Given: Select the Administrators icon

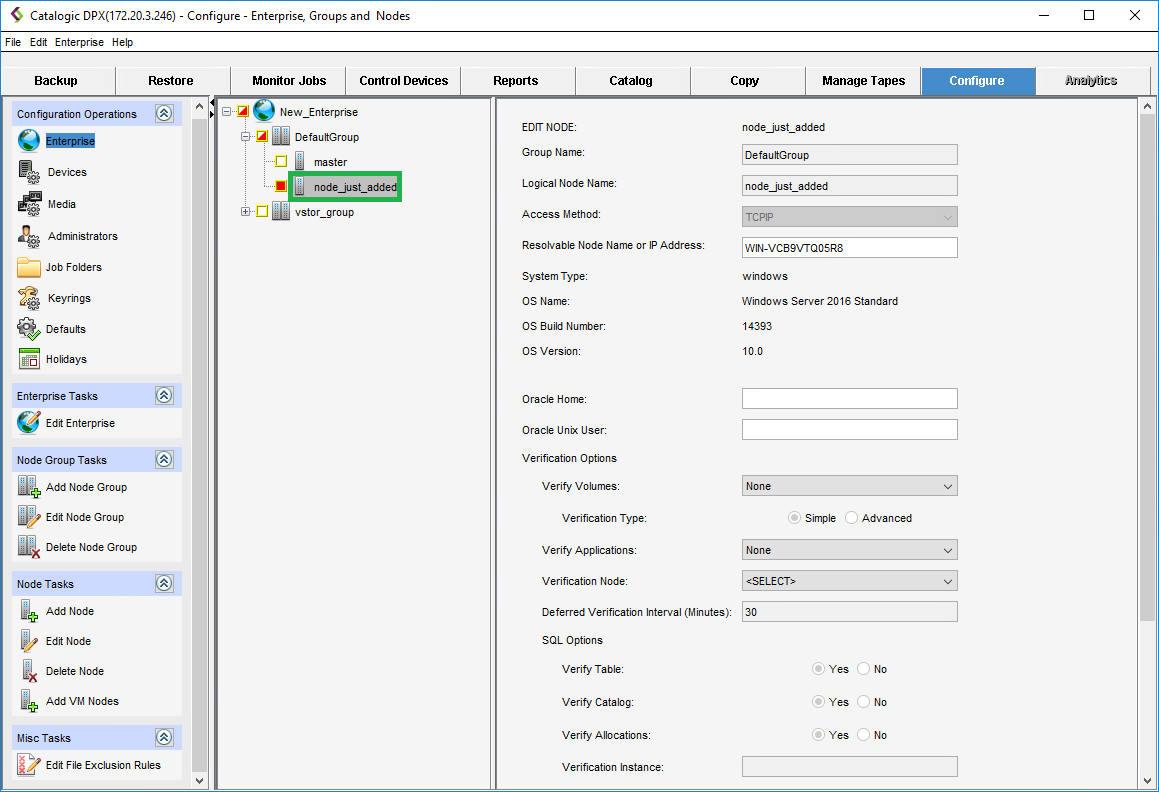Looking at the screenshot, I should click(29, 236).
